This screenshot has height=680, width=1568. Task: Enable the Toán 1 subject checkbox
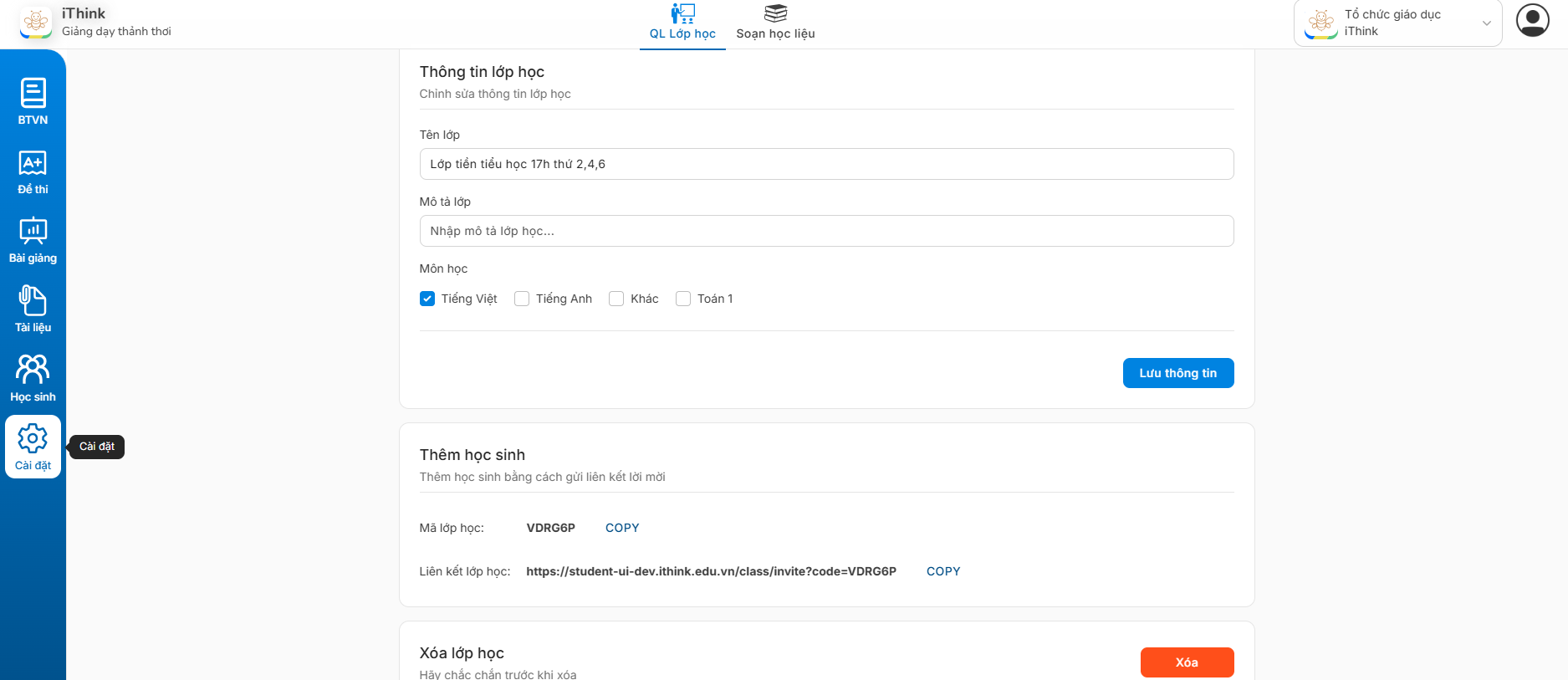[x=683, y=299]
